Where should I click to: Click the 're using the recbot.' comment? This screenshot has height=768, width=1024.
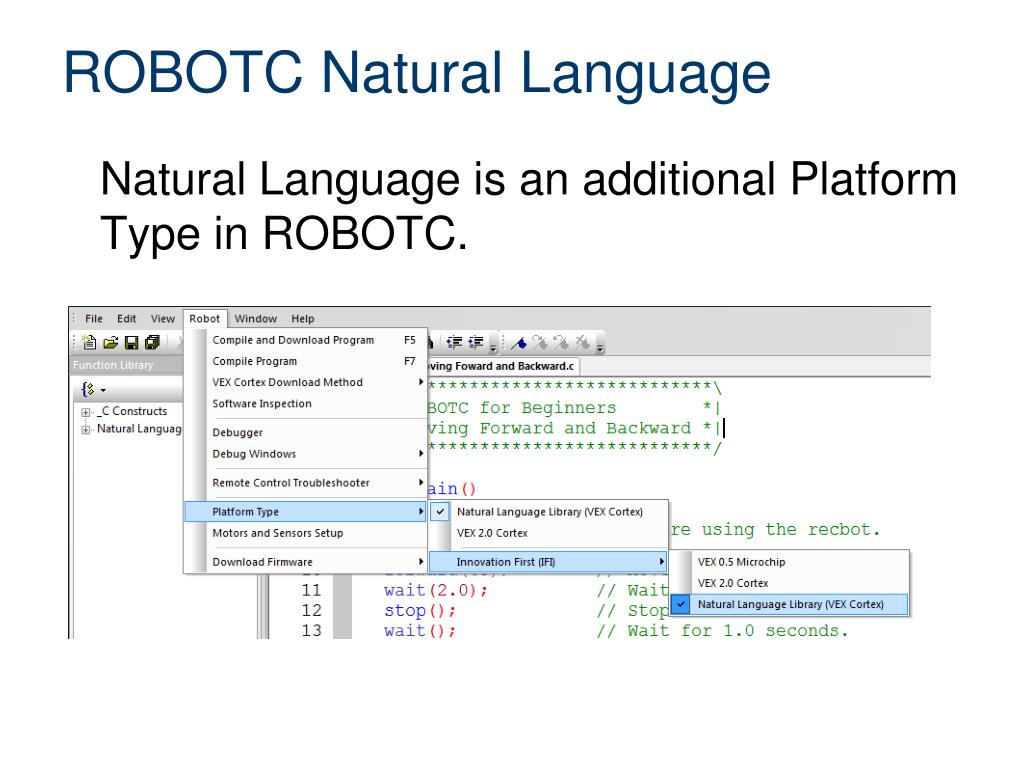coord(776,530)
